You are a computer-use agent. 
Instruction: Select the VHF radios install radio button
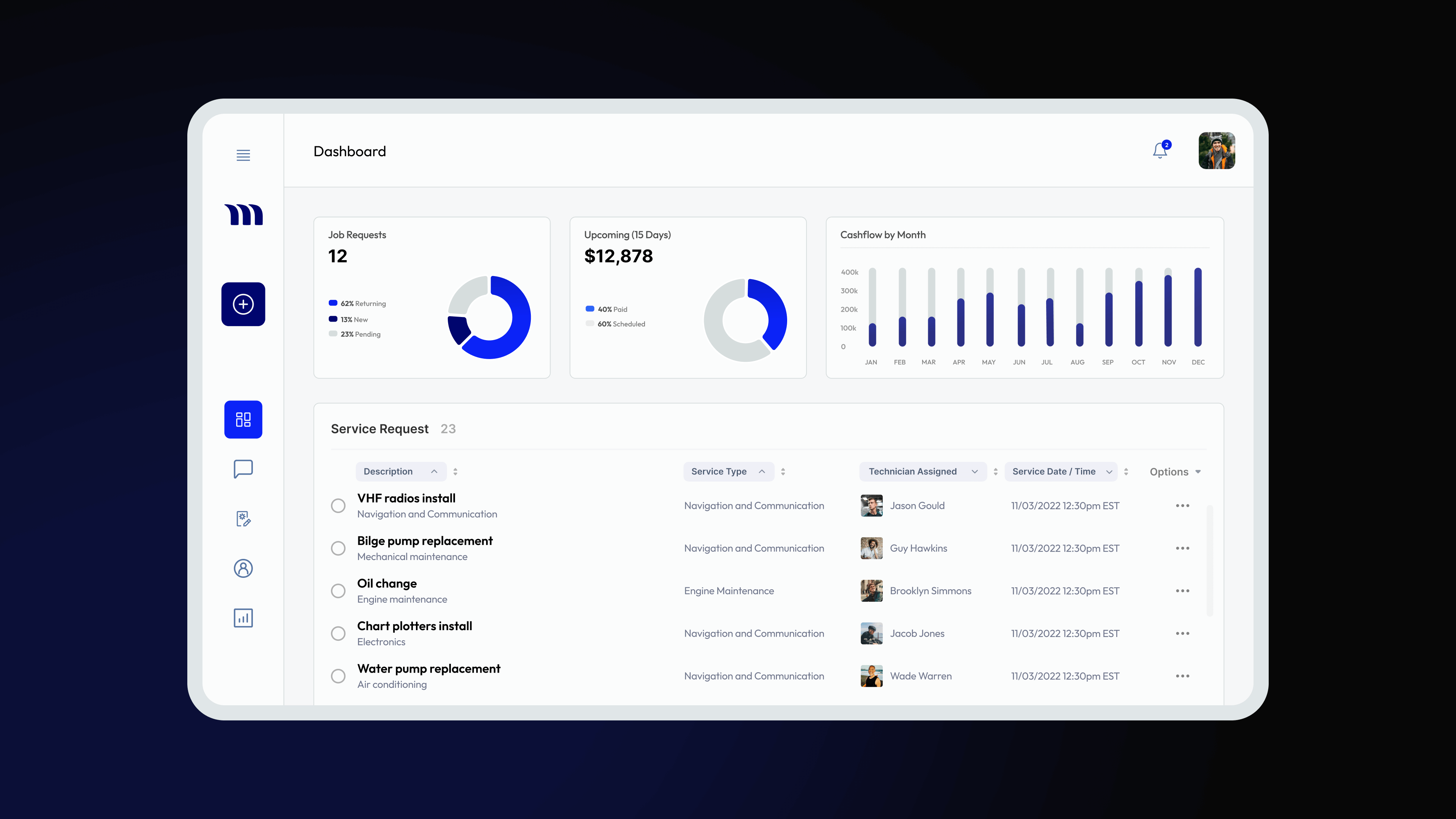[x=338, y=506]
